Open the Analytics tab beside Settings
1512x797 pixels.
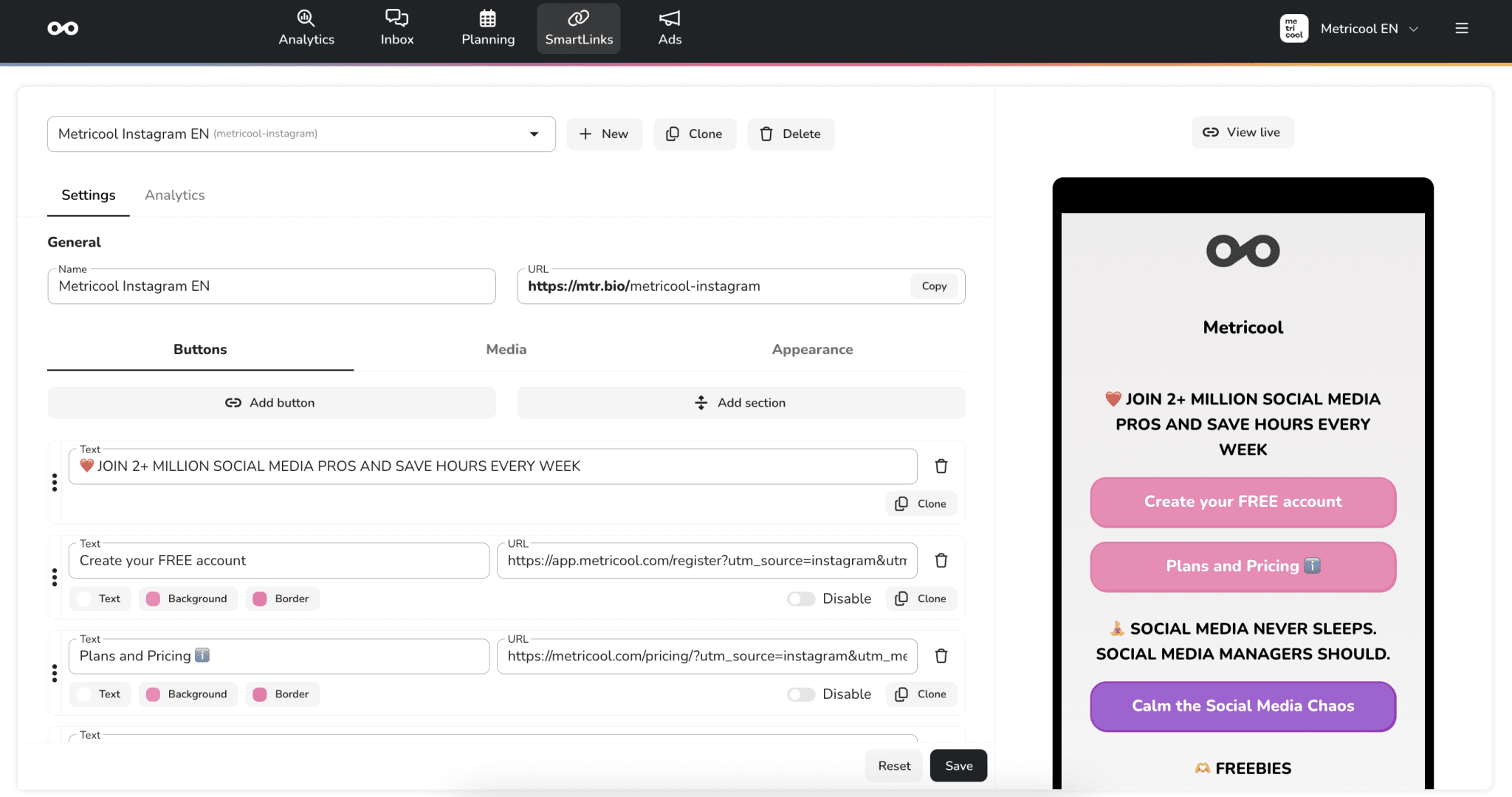pos(174,196)
